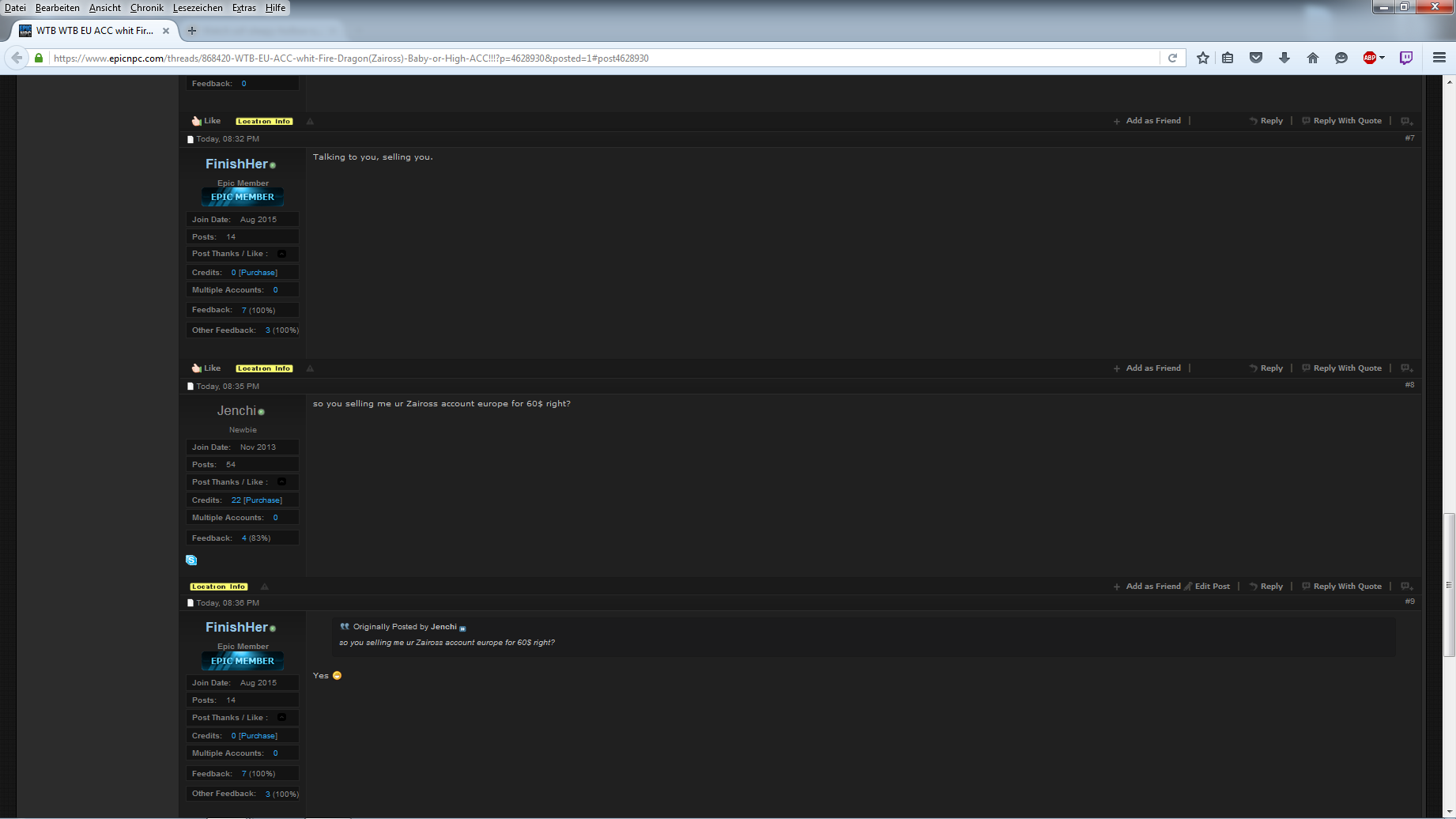The height and width of the screenshot is (819, 1456).
Task: Close the WTB EU ACC tab
Action: click(166, 31)
